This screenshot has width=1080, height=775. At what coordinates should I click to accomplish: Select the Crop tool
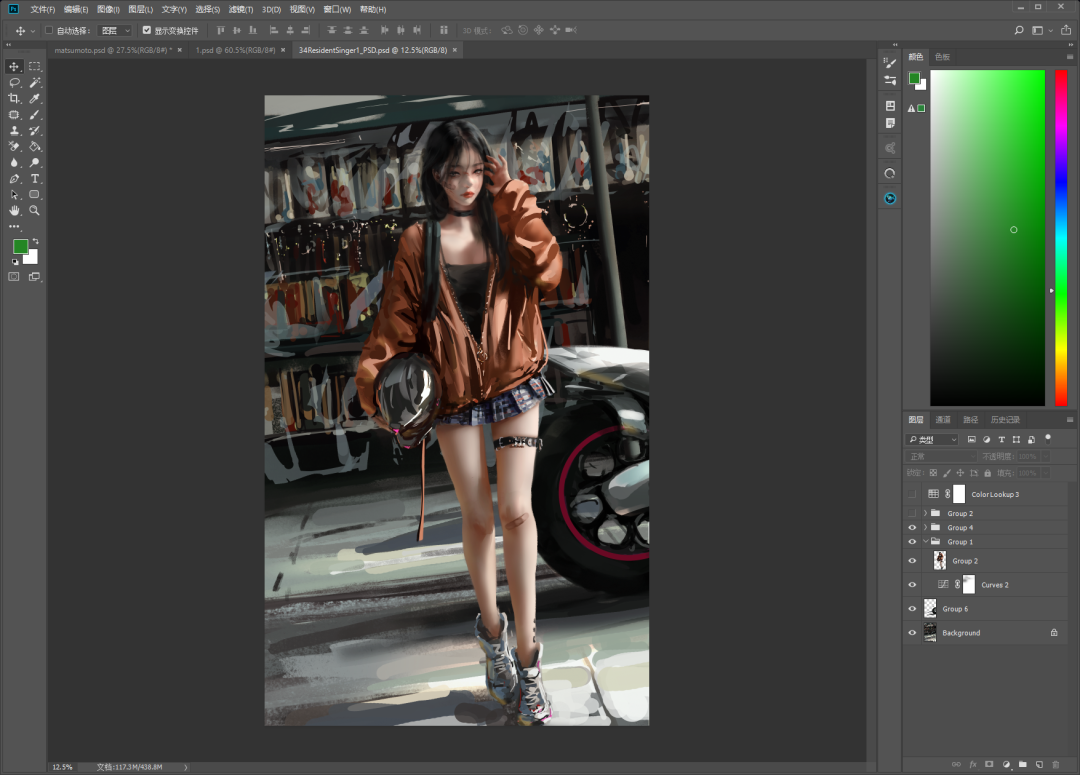(x=14, y=98)
